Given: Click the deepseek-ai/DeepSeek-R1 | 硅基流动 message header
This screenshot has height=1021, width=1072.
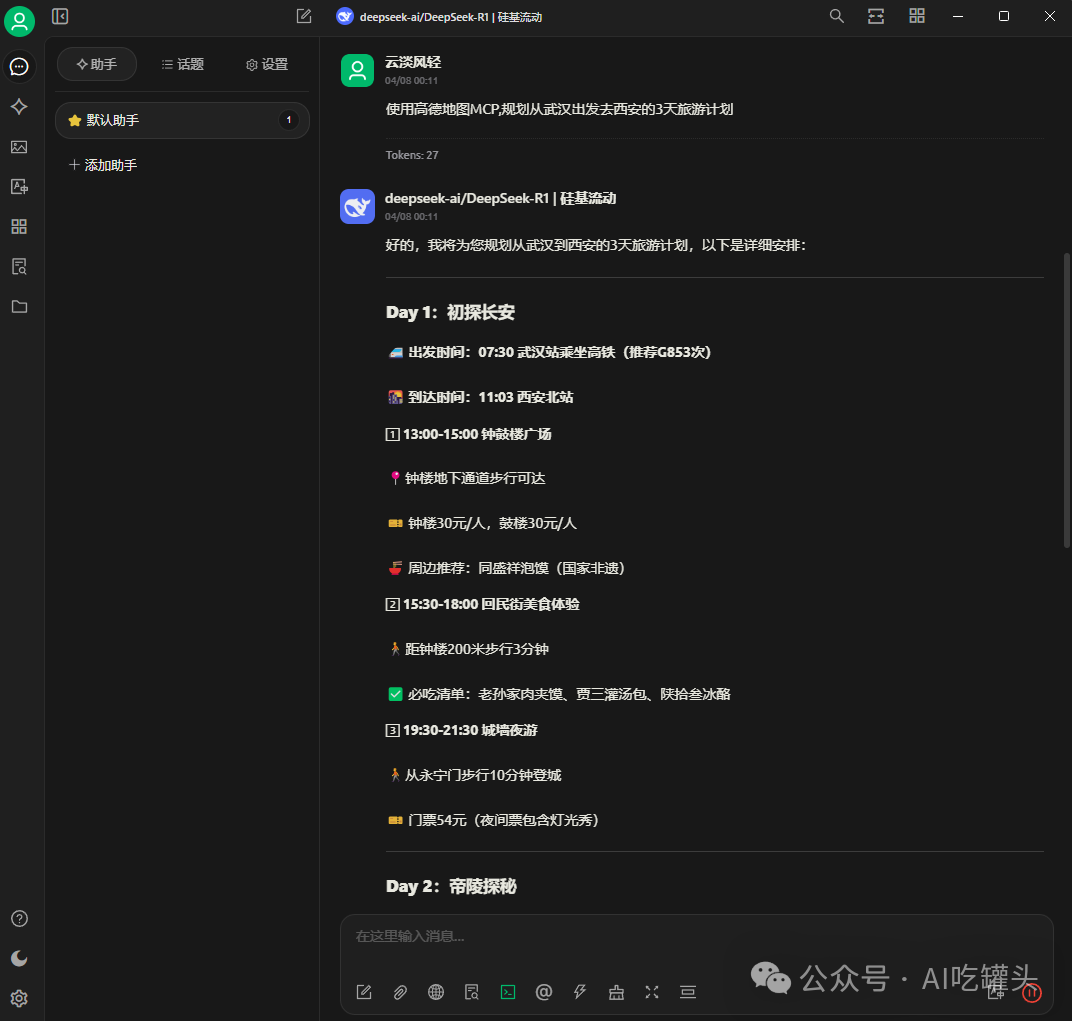Looking at the screenshot, I should click(500, 198).
